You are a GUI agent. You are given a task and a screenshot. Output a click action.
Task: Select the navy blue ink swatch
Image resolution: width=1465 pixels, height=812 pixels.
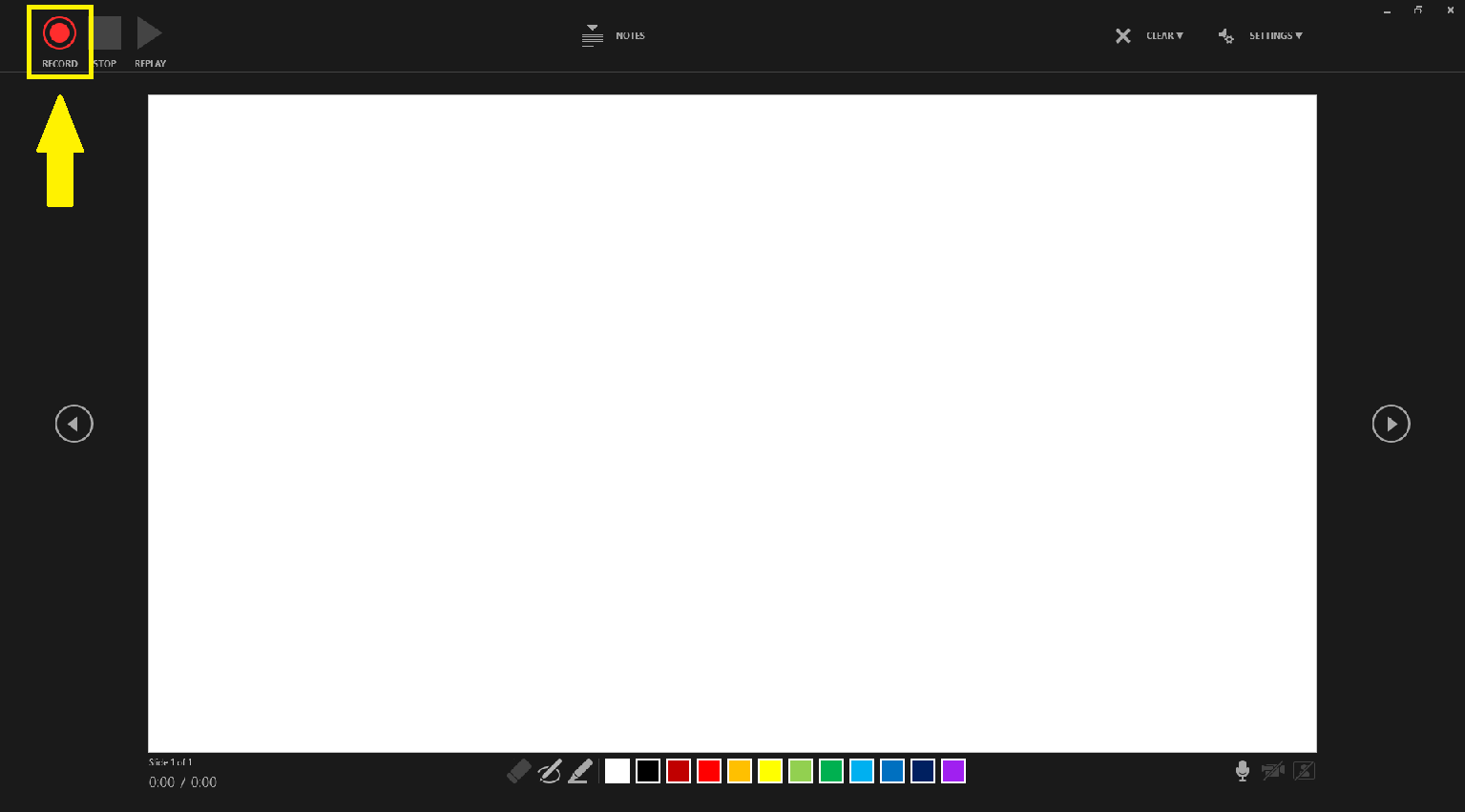pyautogui.click(x=923, y=771)
